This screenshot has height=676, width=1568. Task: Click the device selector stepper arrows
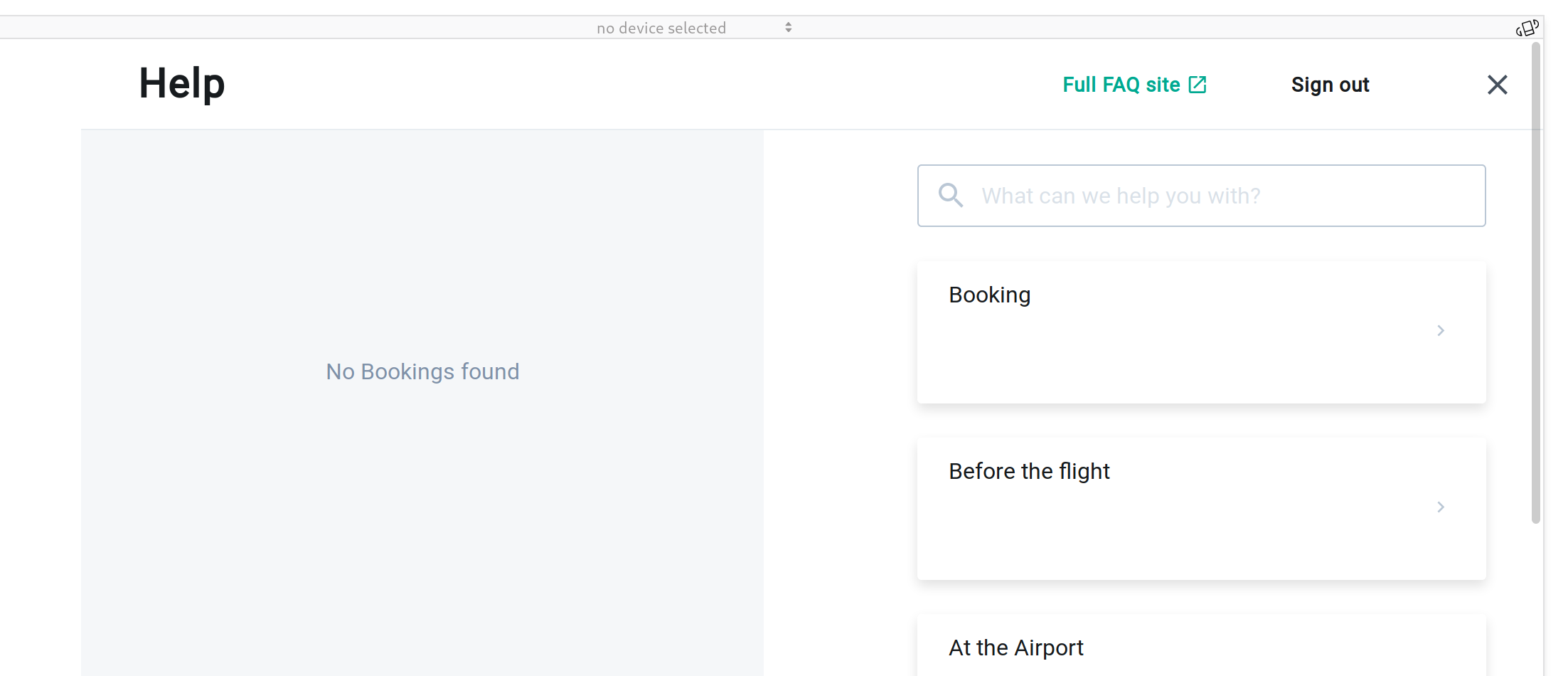tap(788, 27)
